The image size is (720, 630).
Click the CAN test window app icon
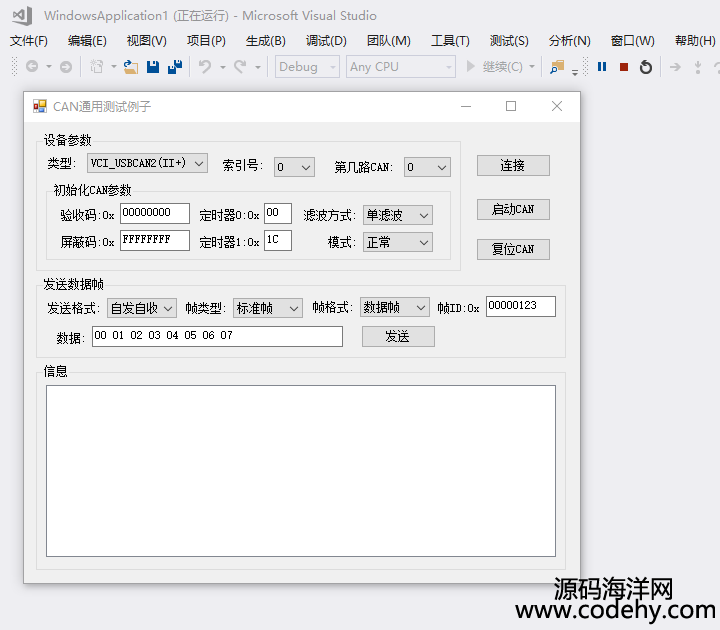tap(40, 107)
